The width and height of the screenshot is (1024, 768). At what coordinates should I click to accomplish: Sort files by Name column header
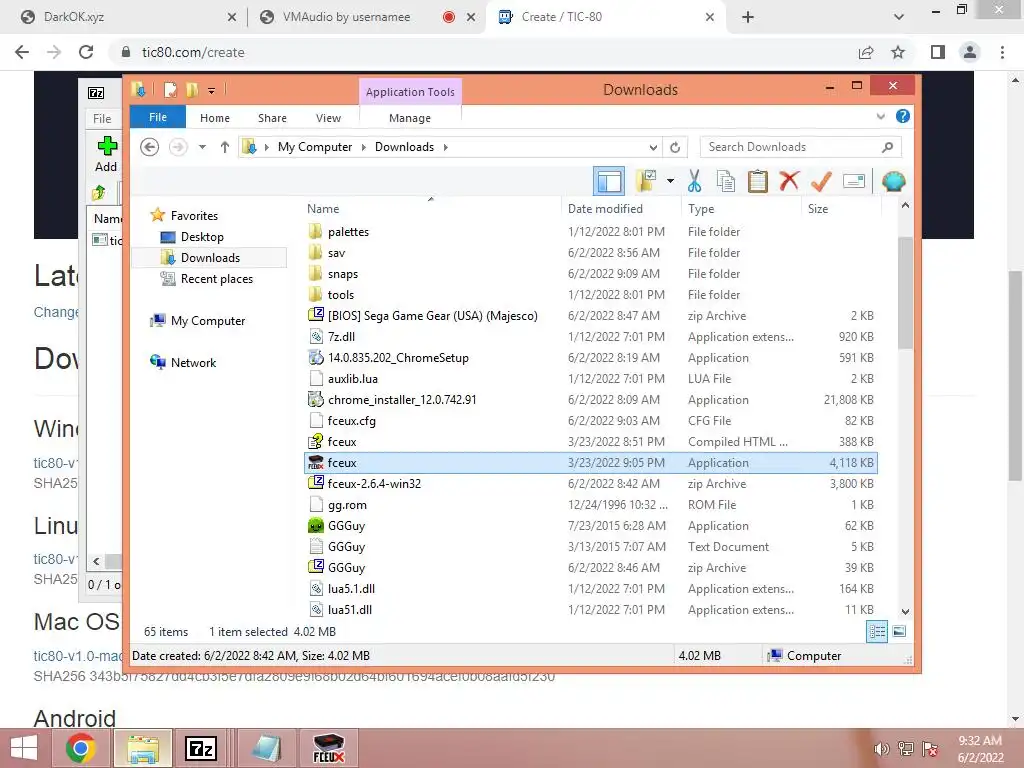tap(432, 209)
